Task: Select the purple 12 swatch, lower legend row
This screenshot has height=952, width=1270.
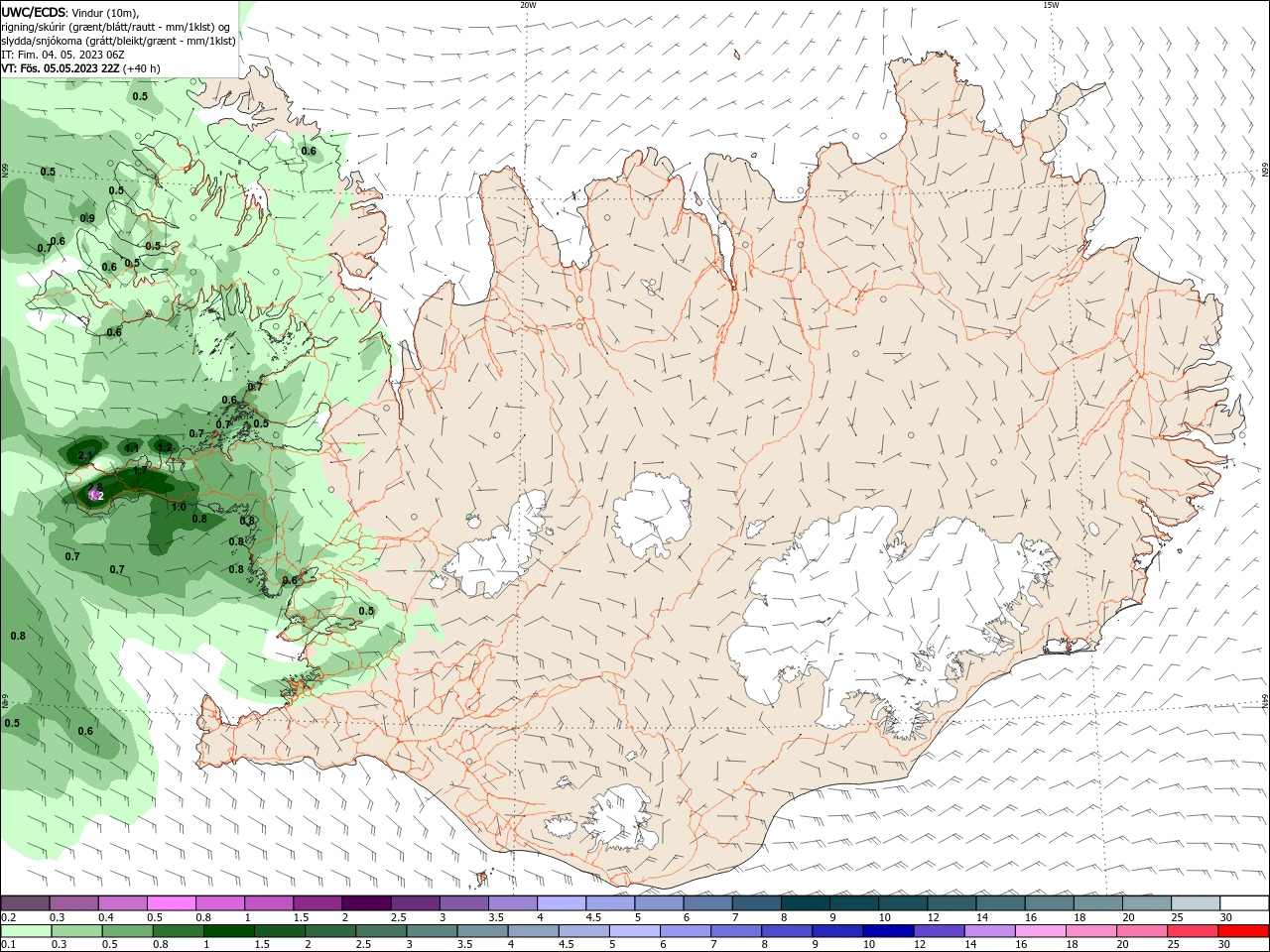Action: [x=939, y=931]
